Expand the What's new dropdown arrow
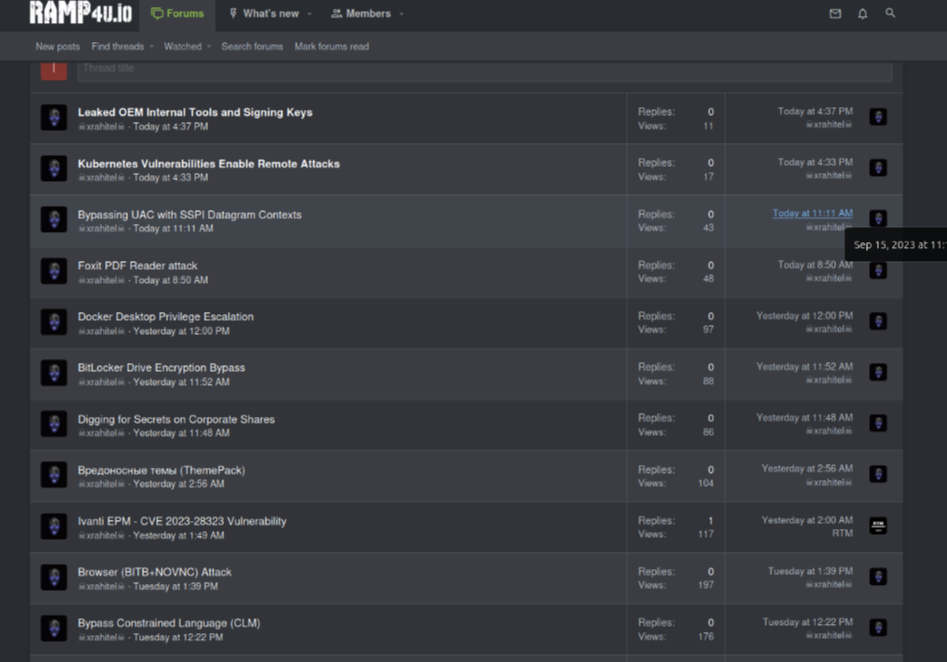 (x=310, y=14)
